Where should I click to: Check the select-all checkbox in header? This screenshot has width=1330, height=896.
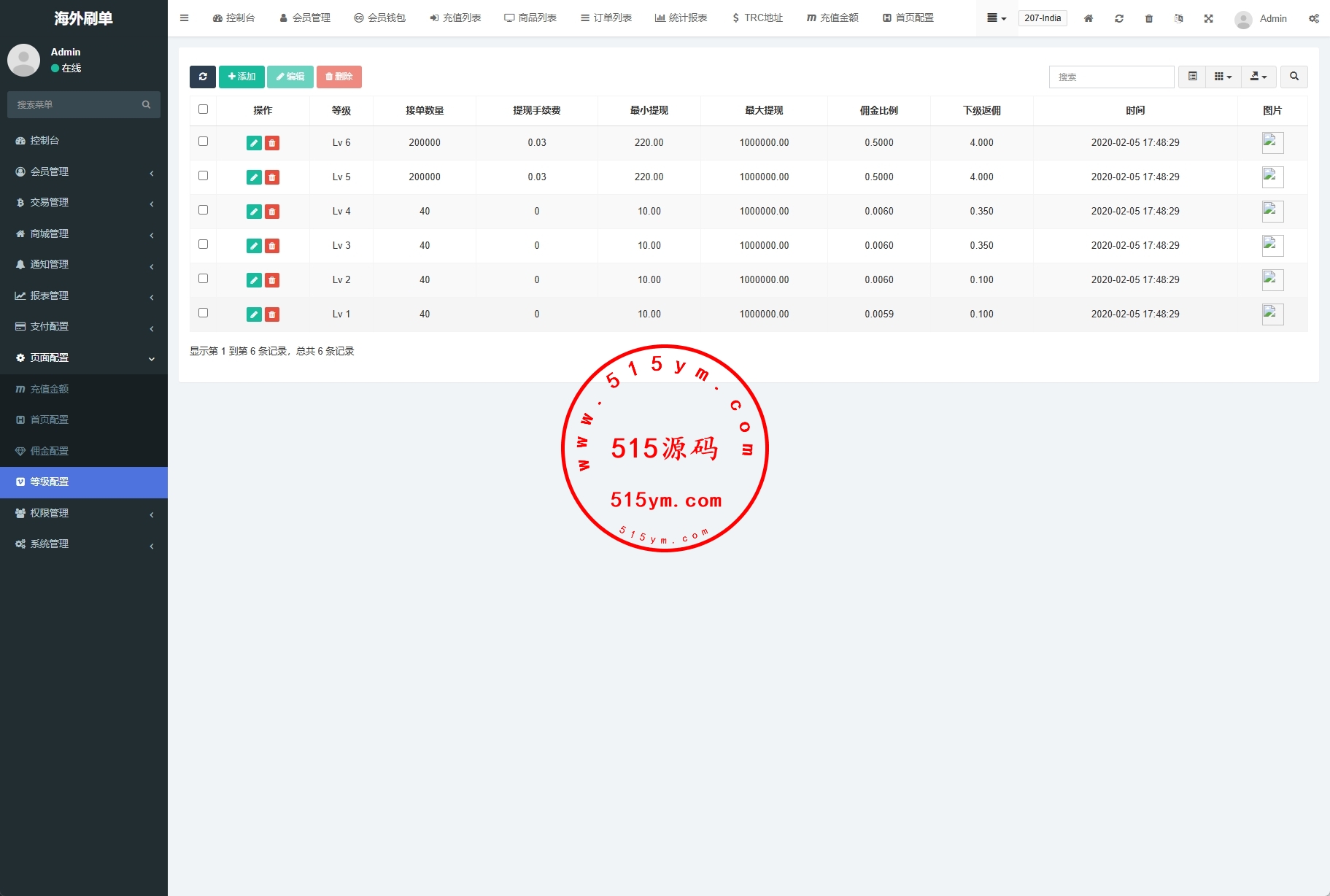204,109
